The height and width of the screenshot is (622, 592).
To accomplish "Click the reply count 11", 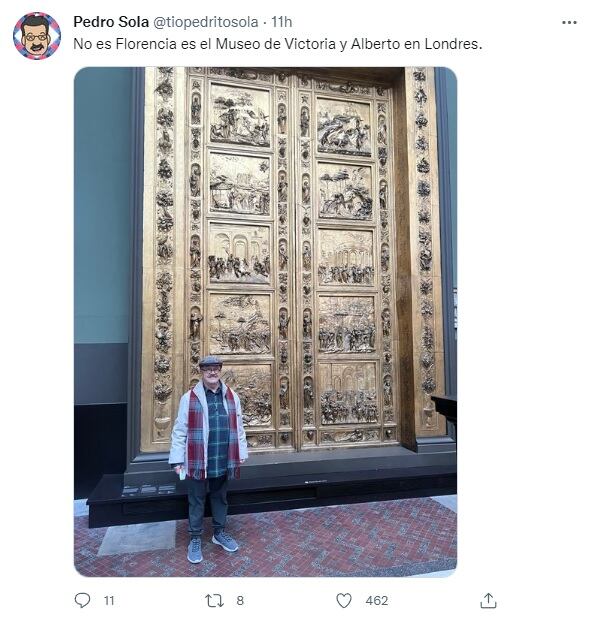I will [x=109, y=601].
